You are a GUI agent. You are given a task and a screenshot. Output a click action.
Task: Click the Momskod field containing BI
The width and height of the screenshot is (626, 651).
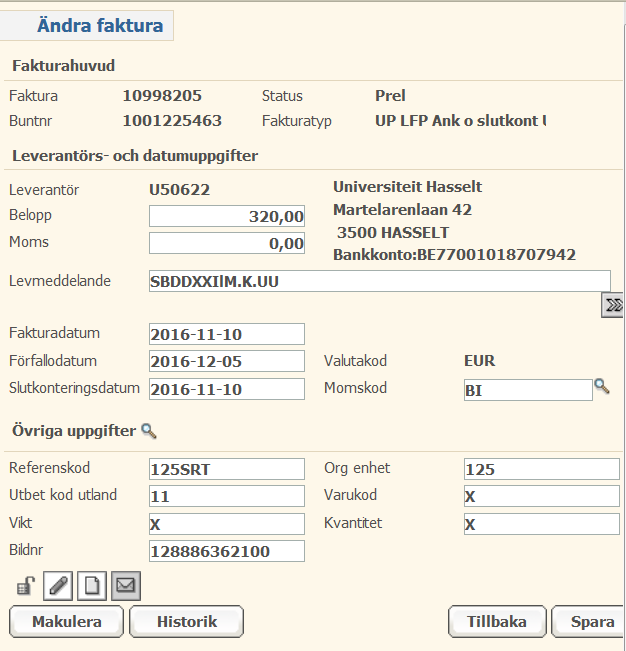pos(528,390)
